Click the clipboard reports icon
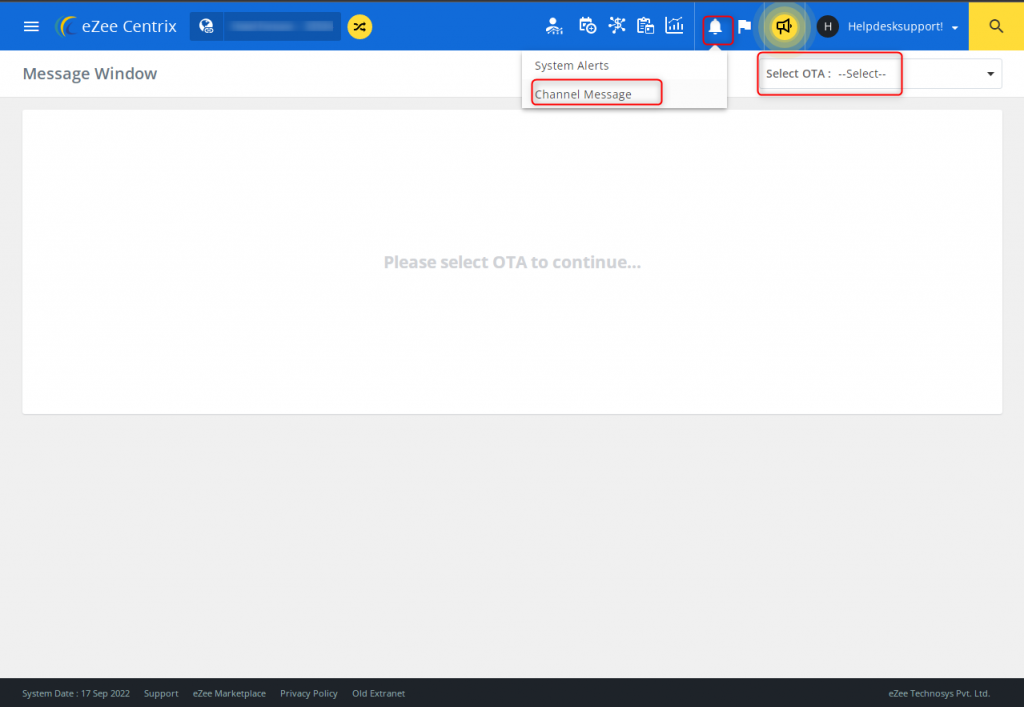The width and height of the screenshot is (1024, 707). 645,26
